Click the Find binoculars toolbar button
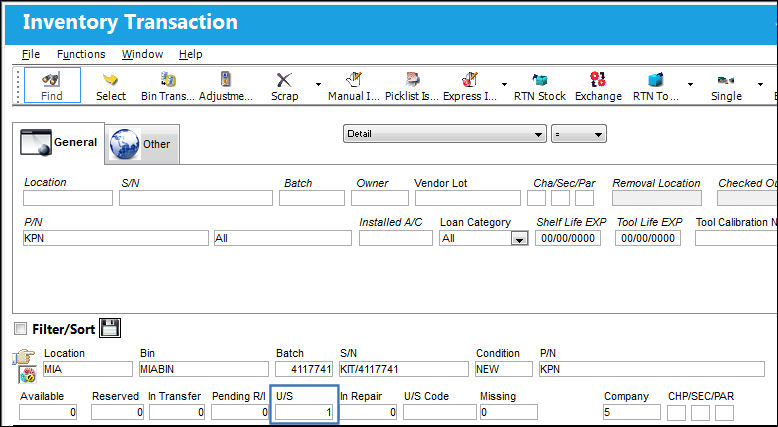This screenshot has width=778, height=427. 52,85
